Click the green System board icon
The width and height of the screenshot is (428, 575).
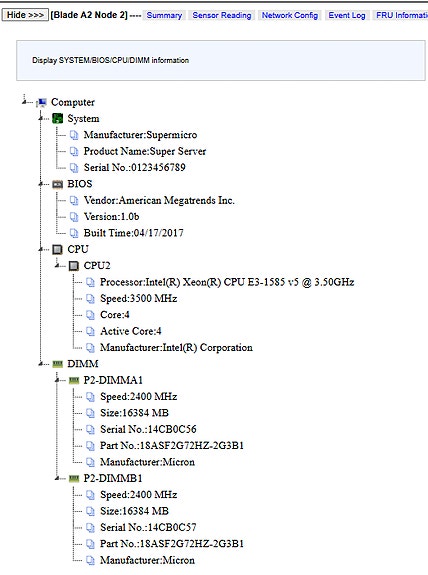click(x=58, y=118)
